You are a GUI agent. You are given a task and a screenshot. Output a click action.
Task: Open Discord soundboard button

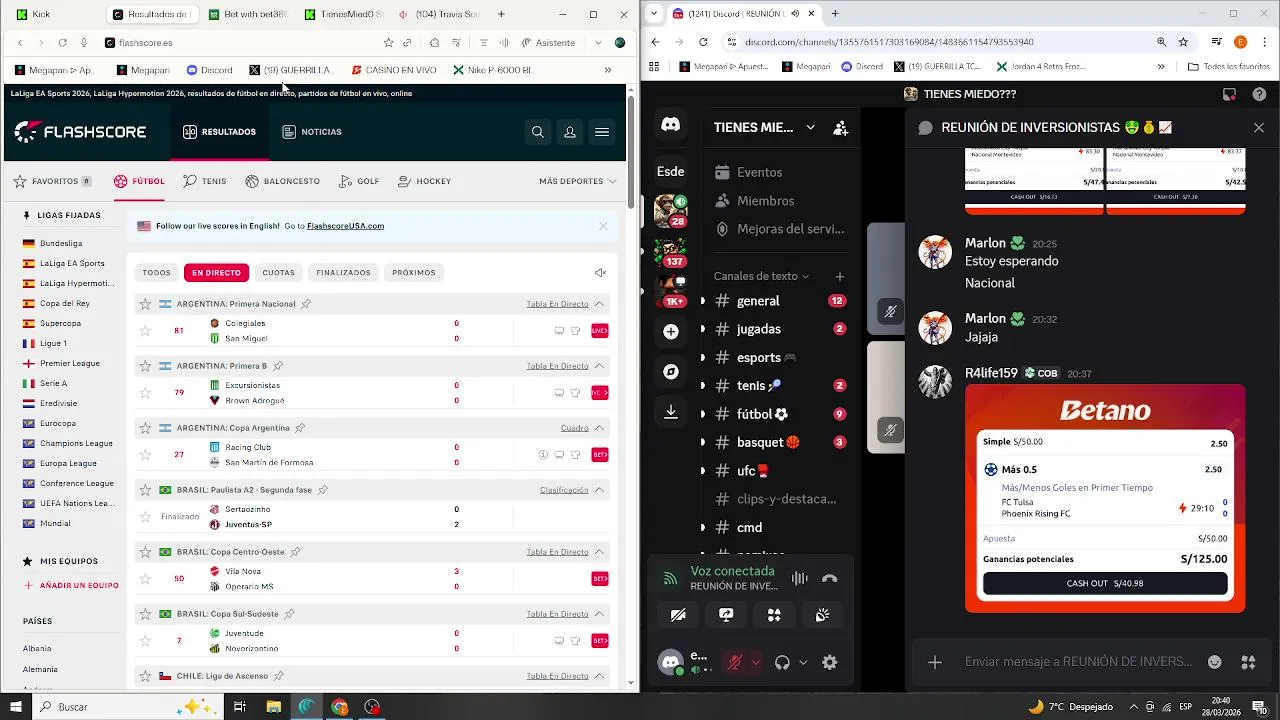pos(822,615)
